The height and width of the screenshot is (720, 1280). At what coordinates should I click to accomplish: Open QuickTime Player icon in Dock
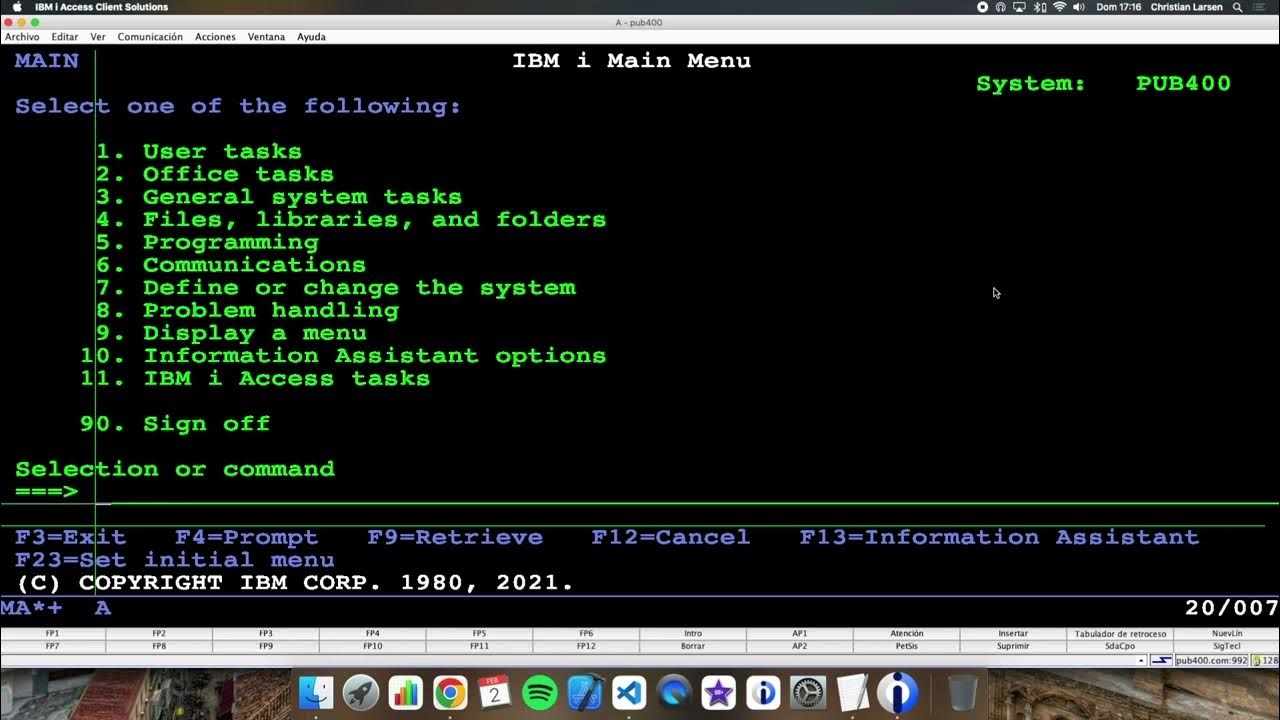click(x=674, y=692)
